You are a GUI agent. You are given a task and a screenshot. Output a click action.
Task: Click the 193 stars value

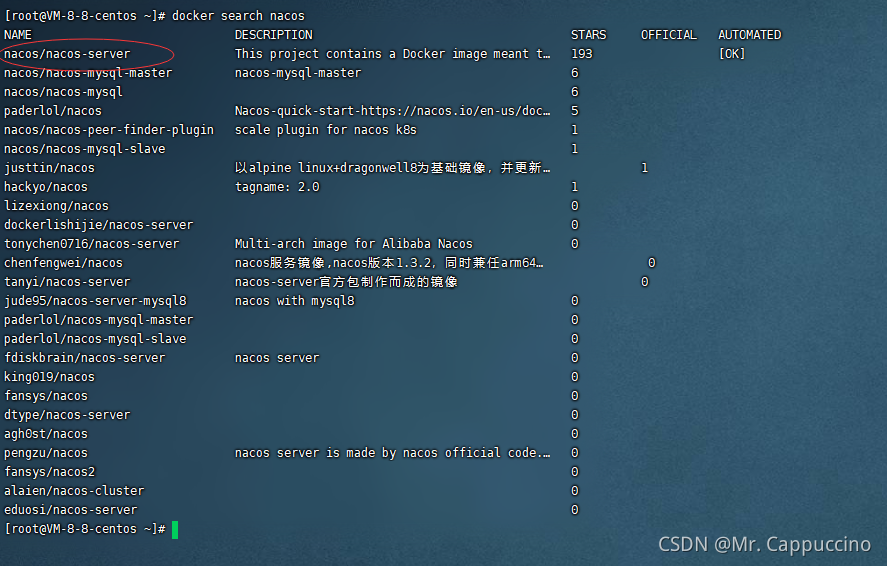coord(582,54)
